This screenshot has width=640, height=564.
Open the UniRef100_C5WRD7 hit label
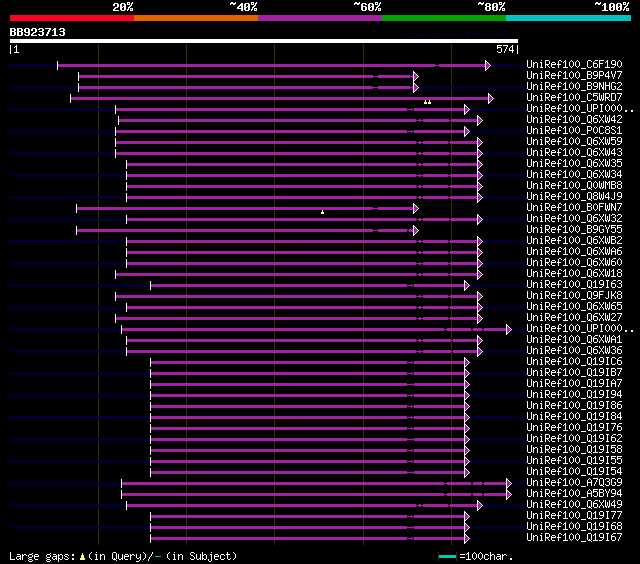point(574,98)
